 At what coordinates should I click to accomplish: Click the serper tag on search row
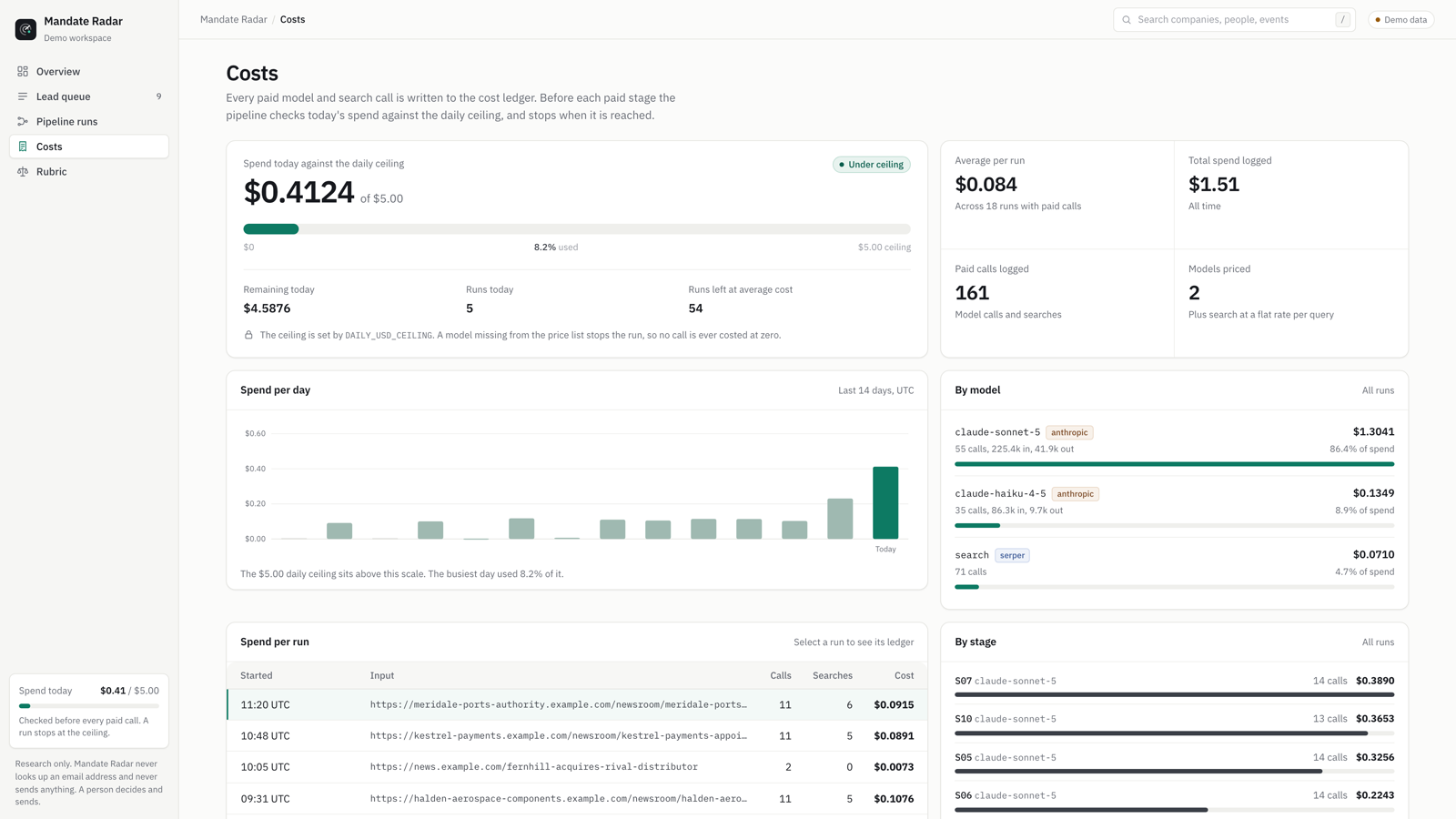1012,555
